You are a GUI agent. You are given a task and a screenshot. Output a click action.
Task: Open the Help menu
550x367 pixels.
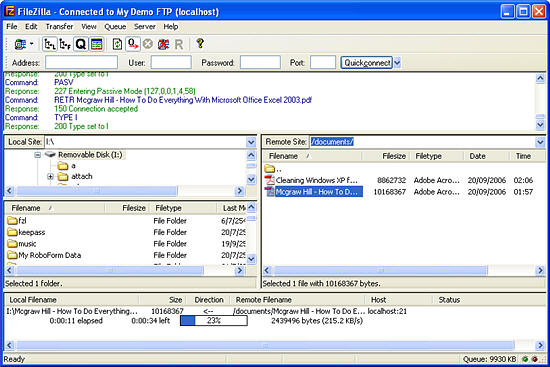point(171,27)
